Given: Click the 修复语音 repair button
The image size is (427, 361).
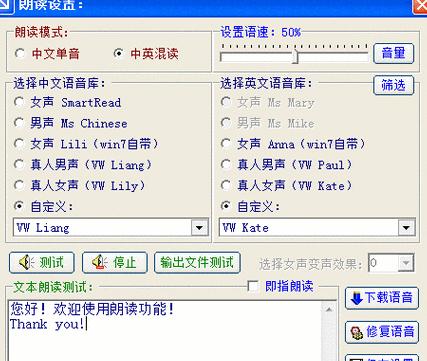Looking at the screenshot, I should pos(382,332).
